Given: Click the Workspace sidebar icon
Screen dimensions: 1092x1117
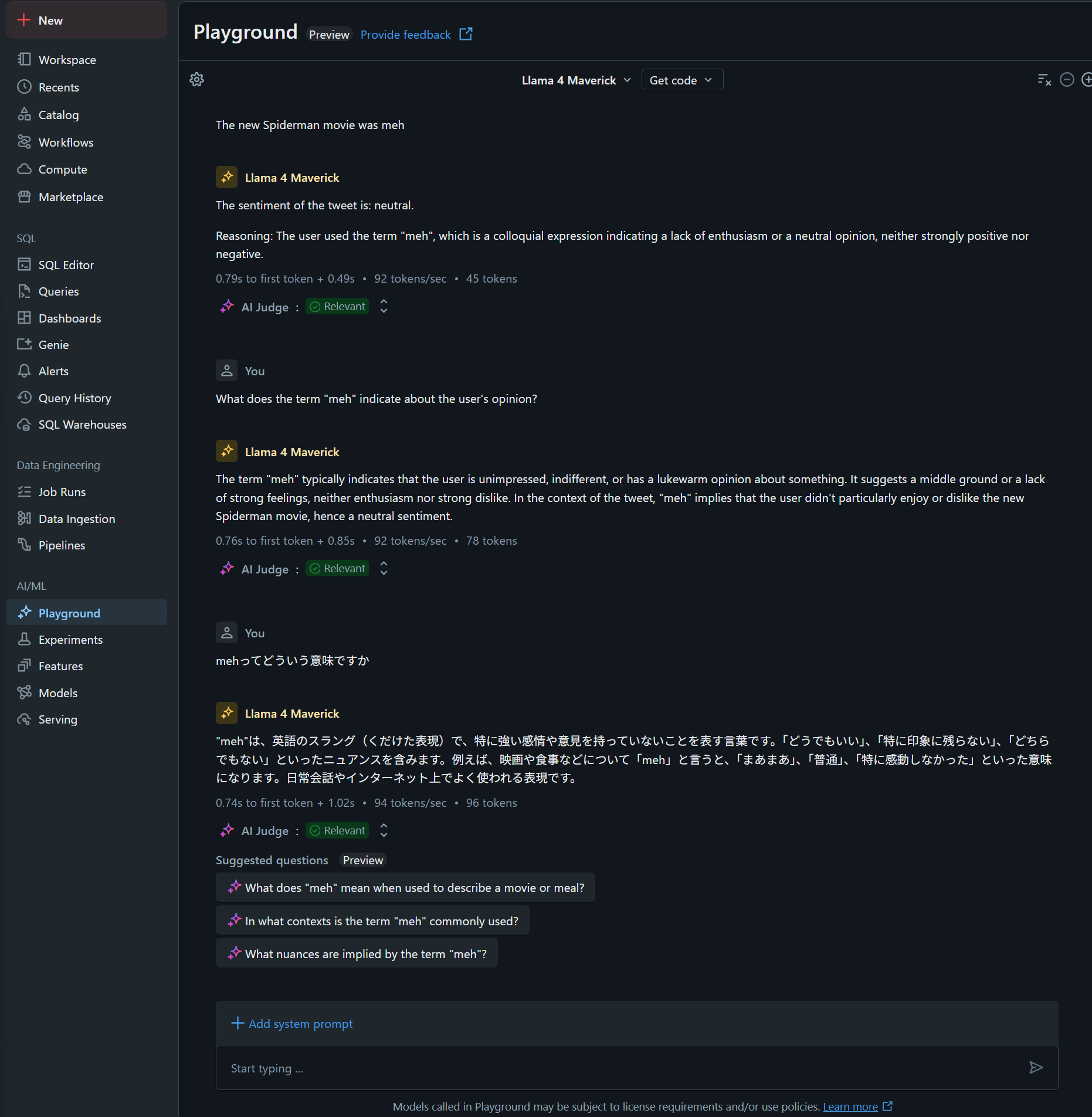Looking at the screenshot, I should tap(24, 59).
